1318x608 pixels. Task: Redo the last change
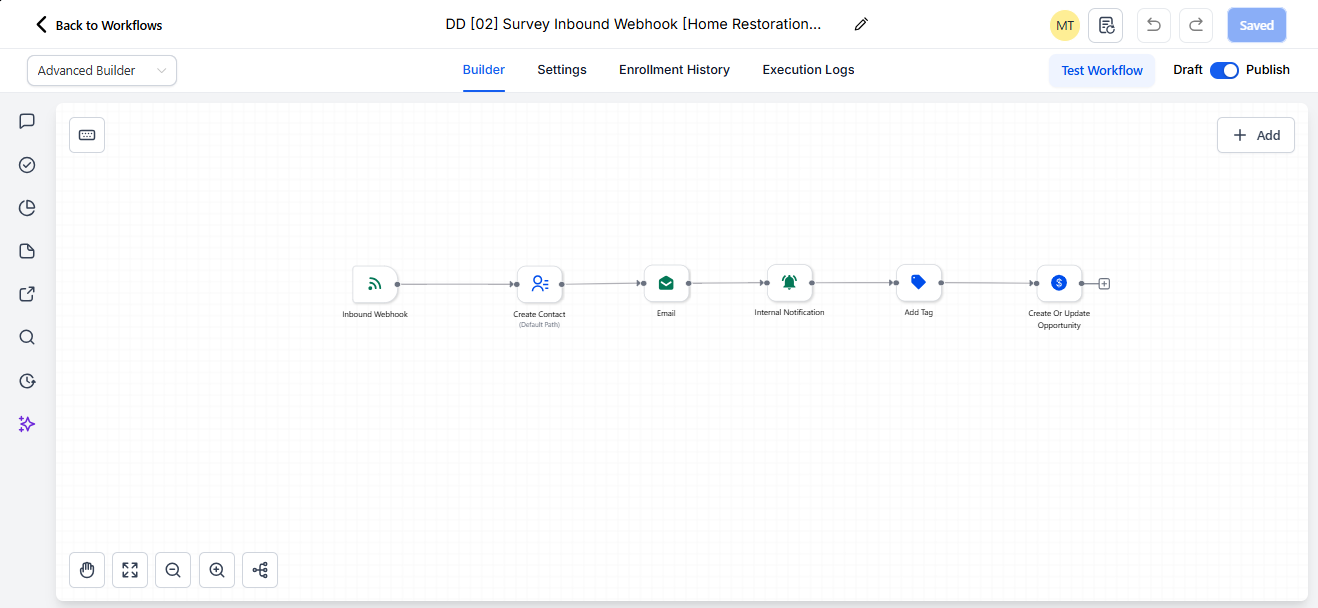coord(1196,25)
